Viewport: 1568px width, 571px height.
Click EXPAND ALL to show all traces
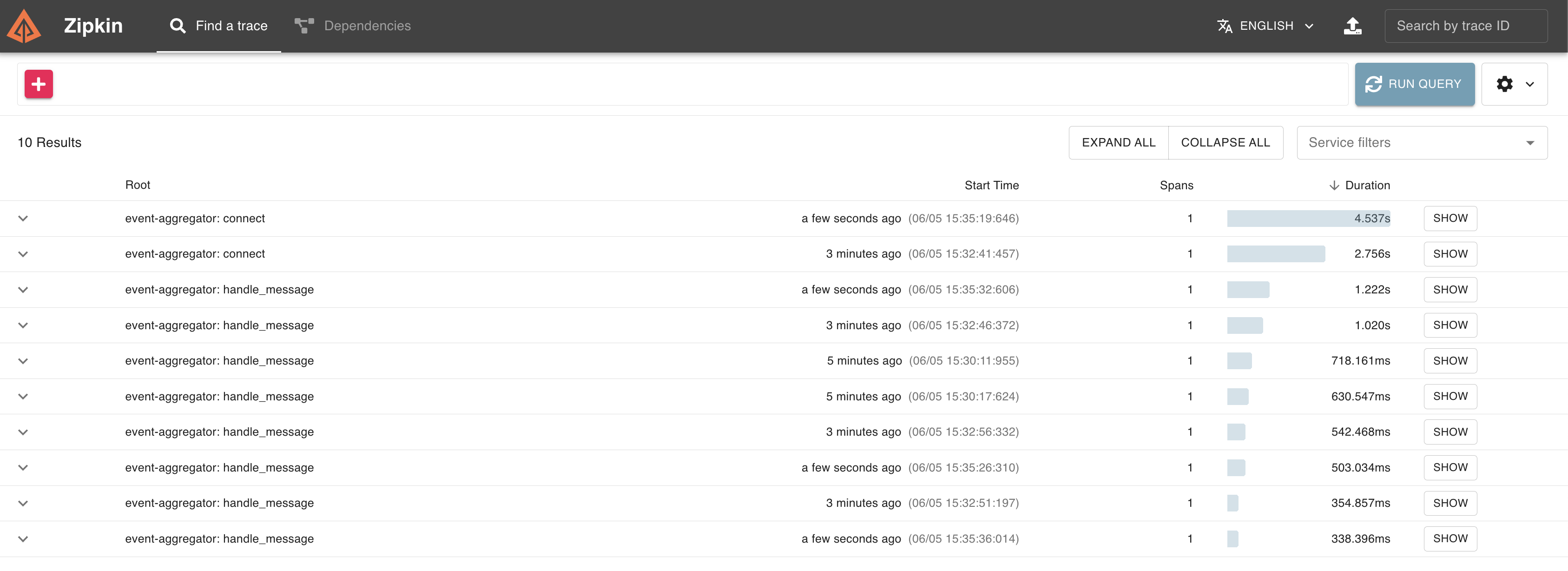[1119, 142]
